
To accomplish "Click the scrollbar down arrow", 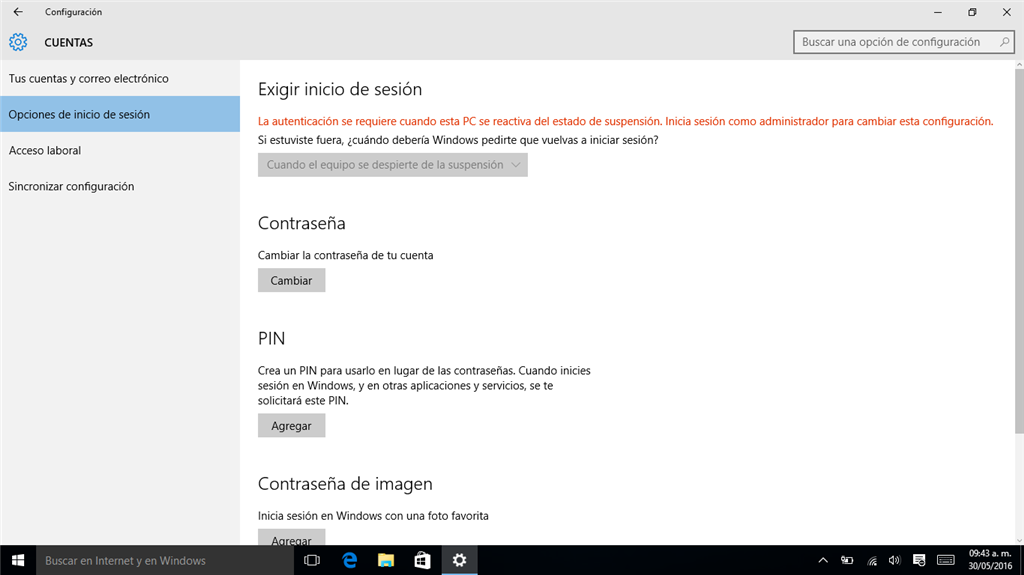I will [1019, 540].
